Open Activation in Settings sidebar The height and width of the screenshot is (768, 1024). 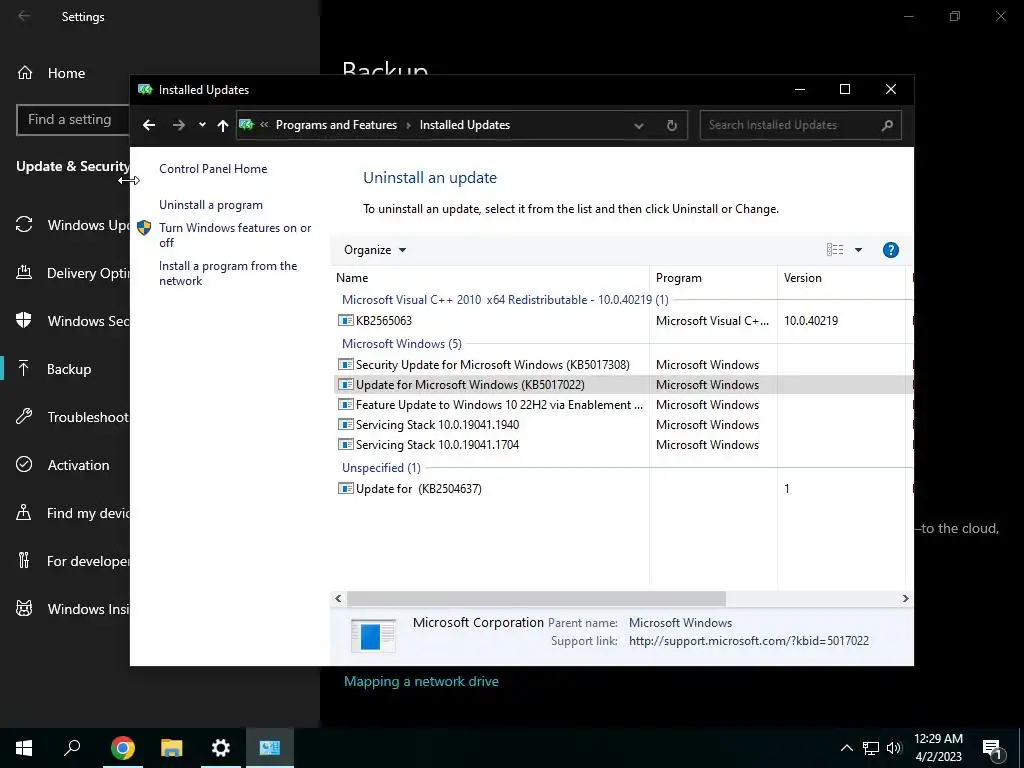point(65,465)
